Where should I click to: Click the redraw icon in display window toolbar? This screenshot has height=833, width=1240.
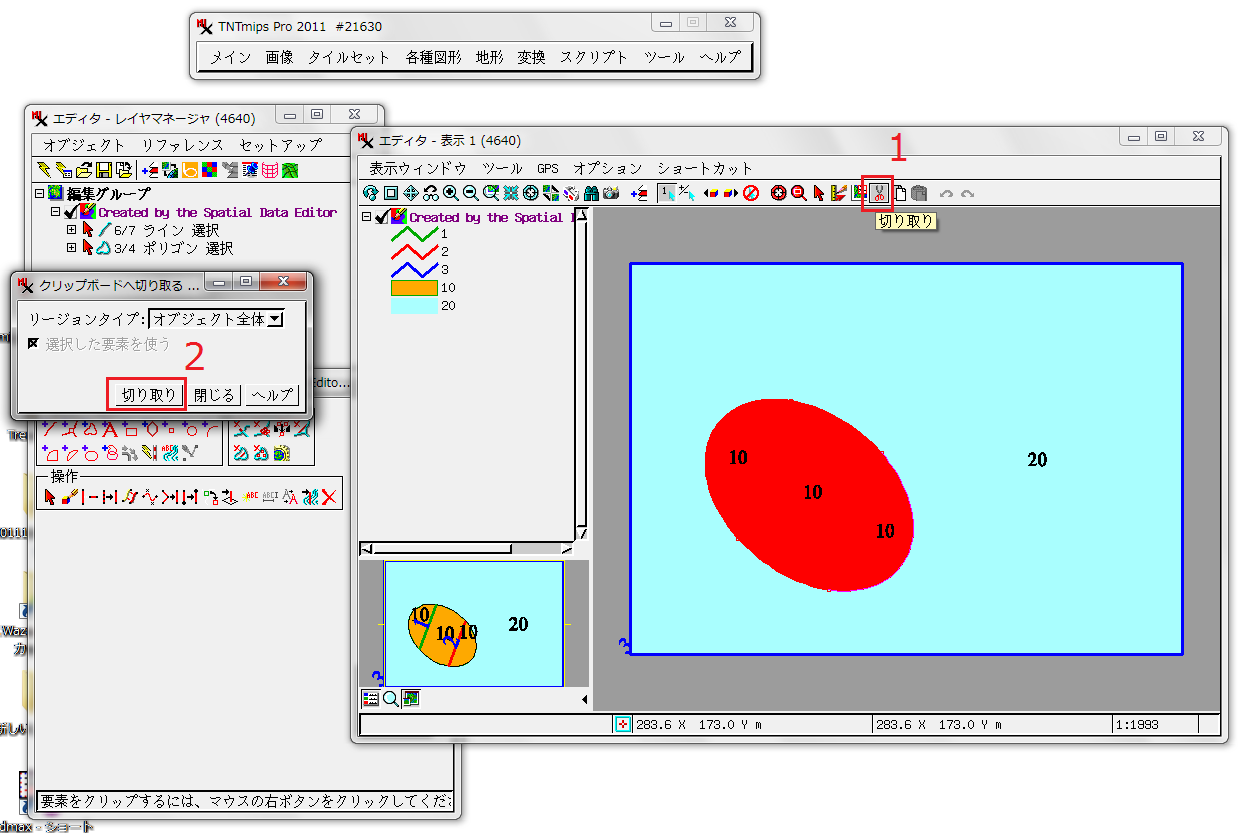[371, 193]
